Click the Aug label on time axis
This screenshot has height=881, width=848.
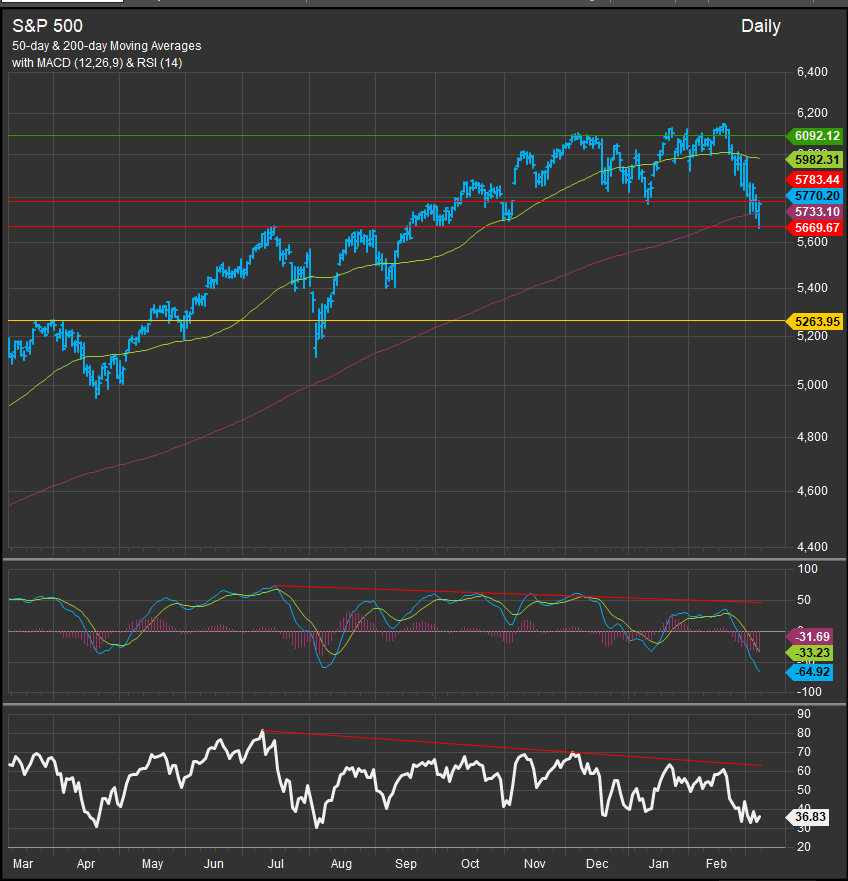[341, 864]
